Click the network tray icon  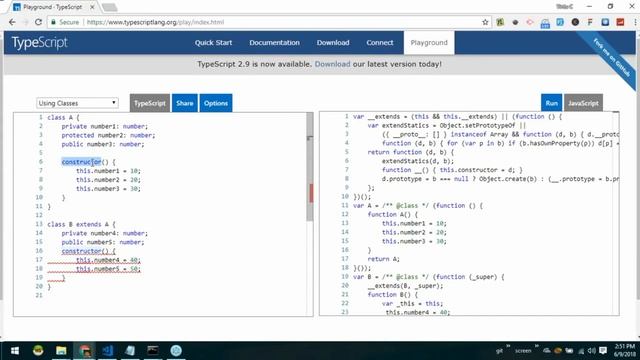[581, 351]
